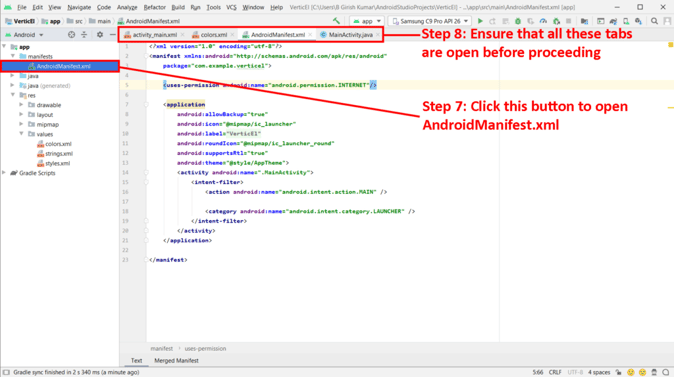The width and height of the screenshot is (674, 377).
Task: Select AndroidManifest.xml in the project tree
Action: [x=60, y=66]
